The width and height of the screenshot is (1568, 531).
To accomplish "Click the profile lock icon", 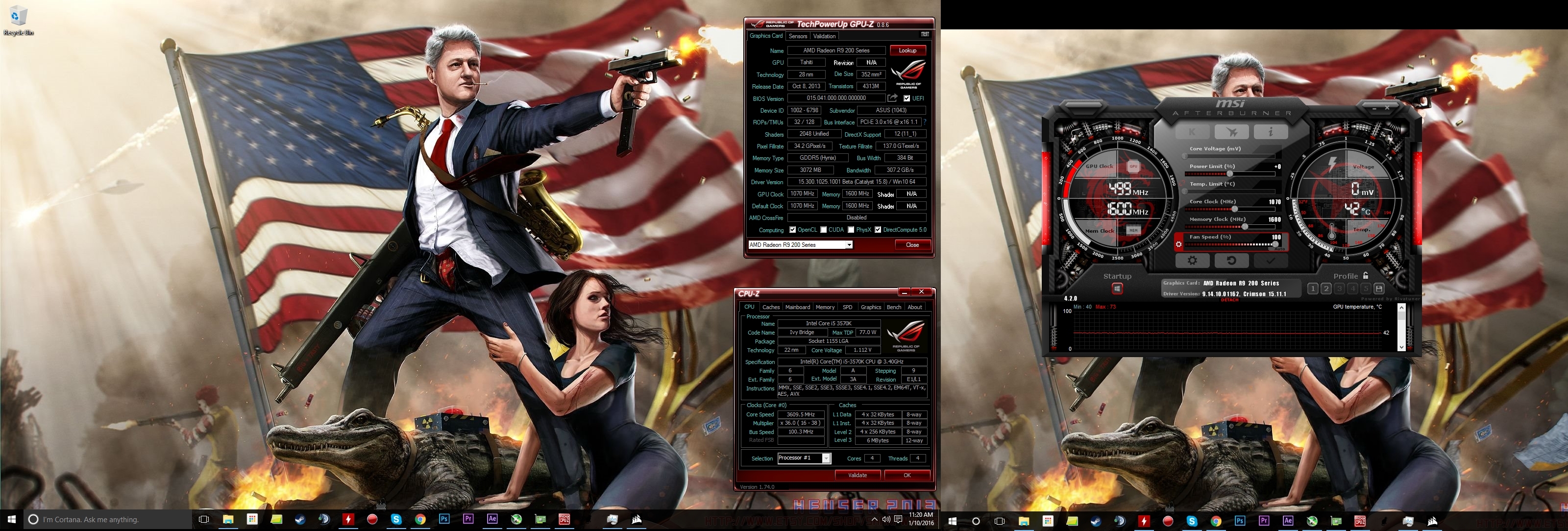I will (1365, 275).
